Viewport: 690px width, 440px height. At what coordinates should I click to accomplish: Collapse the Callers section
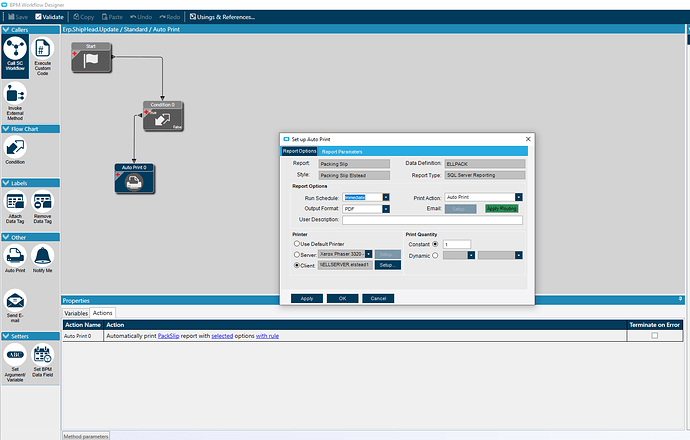point(6,29)
